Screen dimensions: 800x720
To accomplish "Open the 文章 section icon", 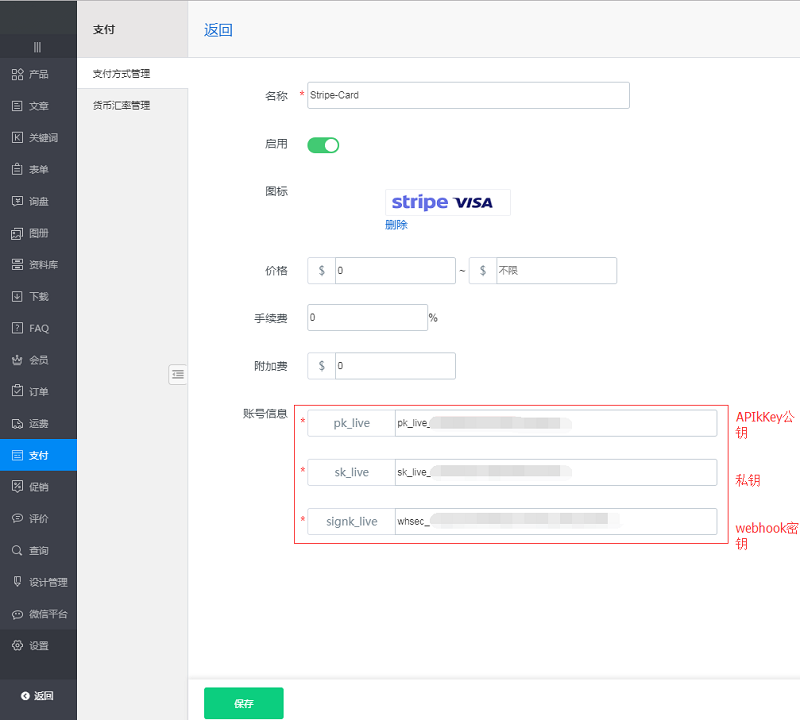I will (x=17, y=106).
